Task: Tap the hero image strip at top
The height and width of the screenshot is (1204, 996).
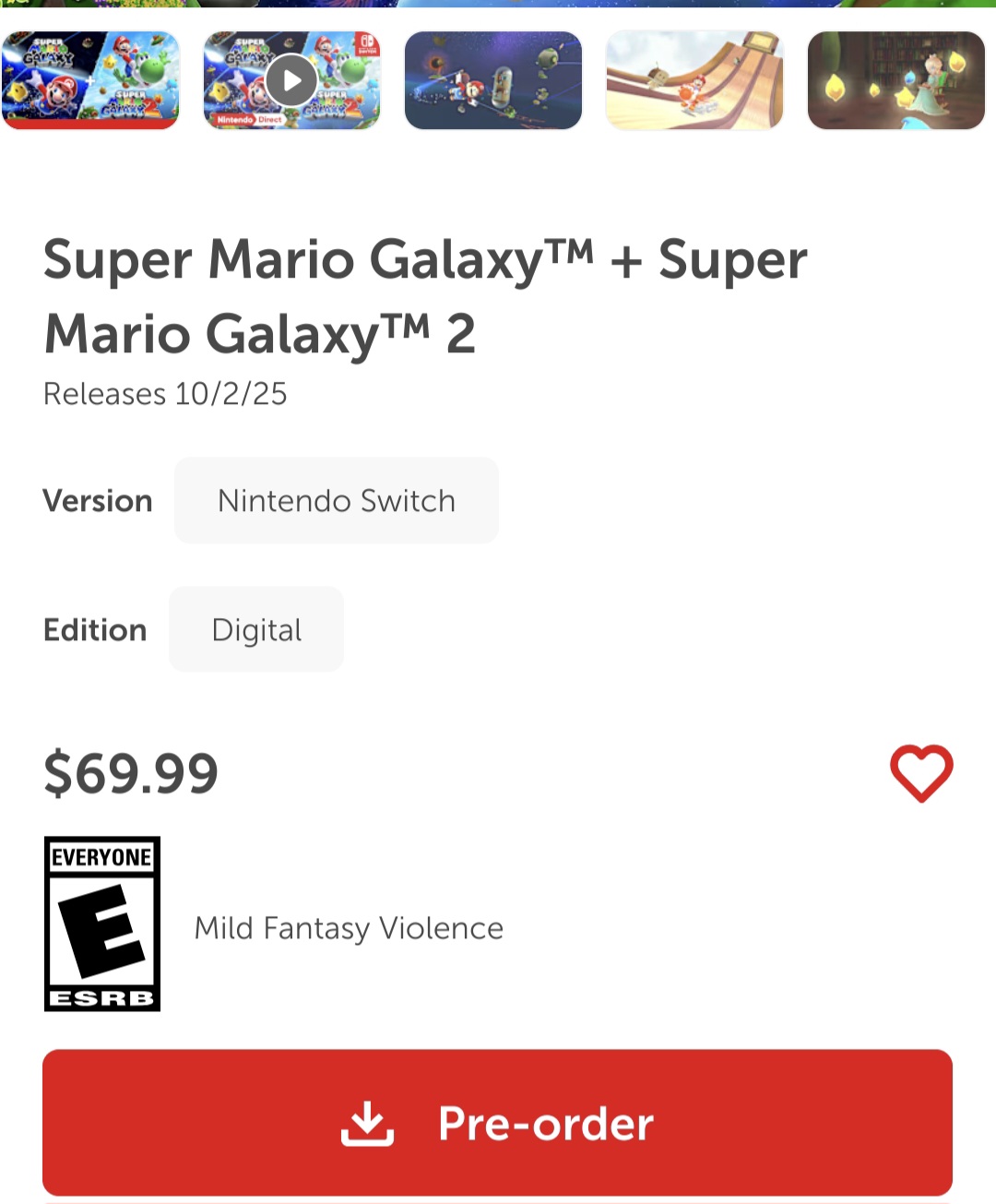Action: tap(498, 3)
